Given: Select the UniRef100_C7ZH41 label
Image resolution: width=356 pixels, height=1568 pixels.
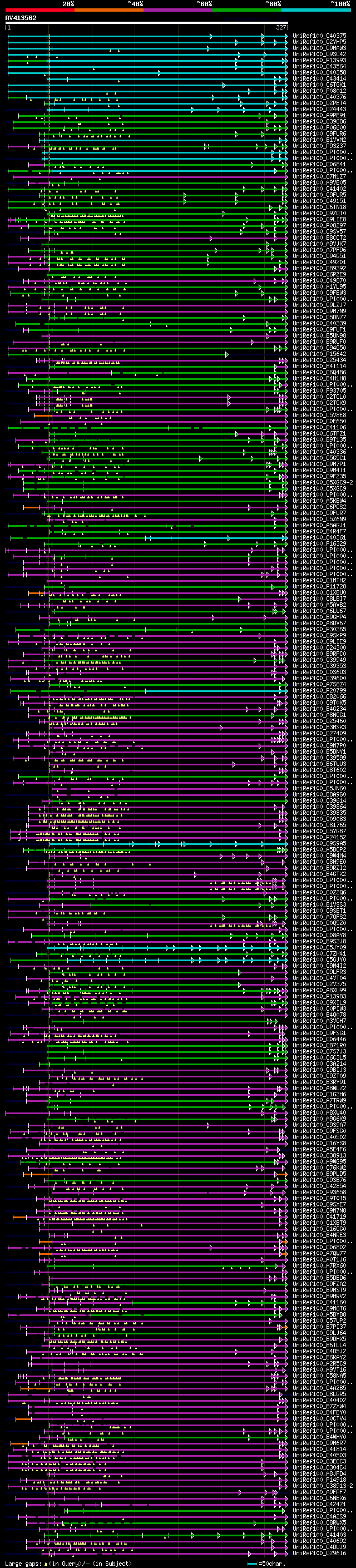Looking at the screenshot, I should [319, 954].
